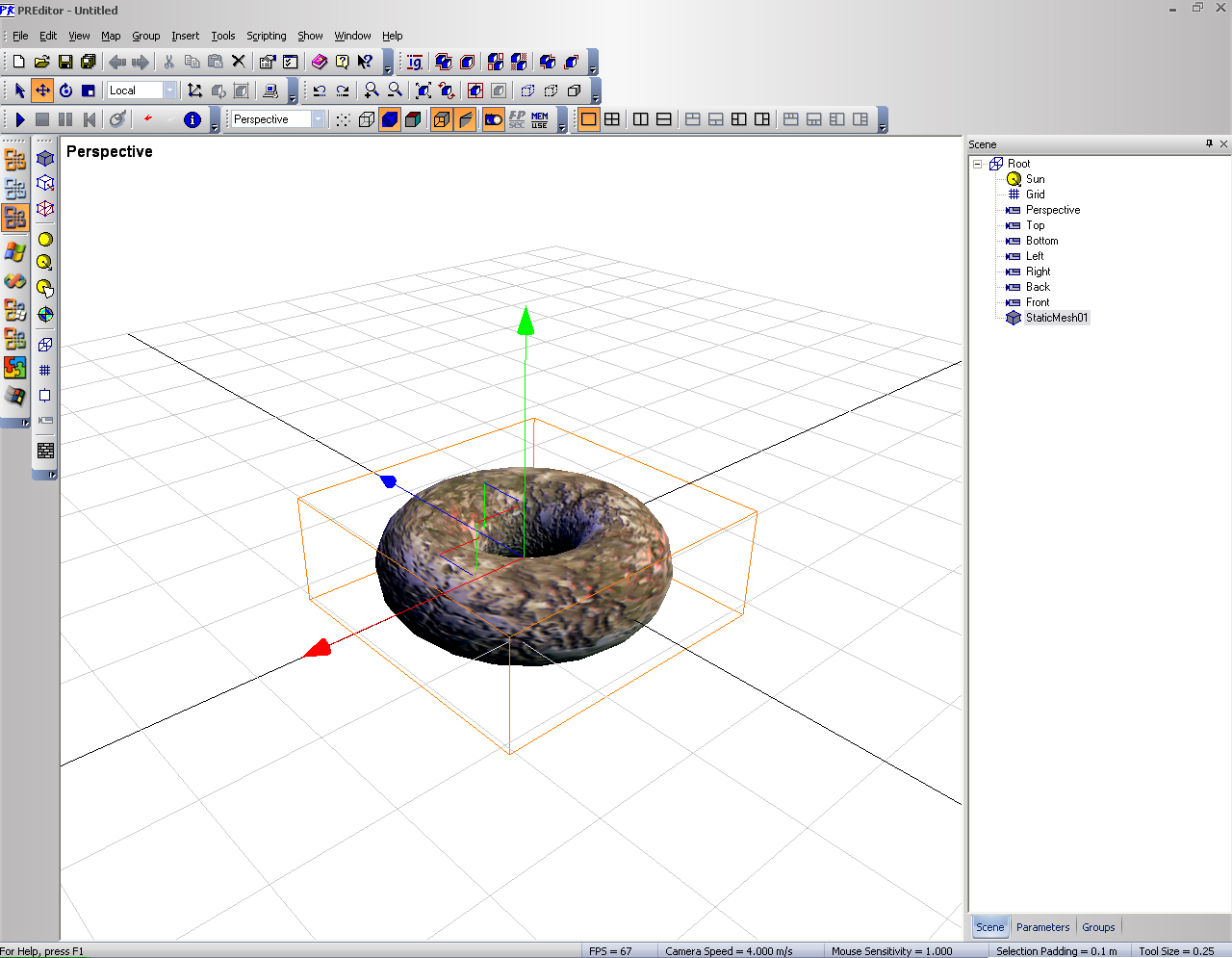Screen dimensions: 1232x958
Task: Expand playback toolbar overflow arrow
Action: tap(215, 119)
